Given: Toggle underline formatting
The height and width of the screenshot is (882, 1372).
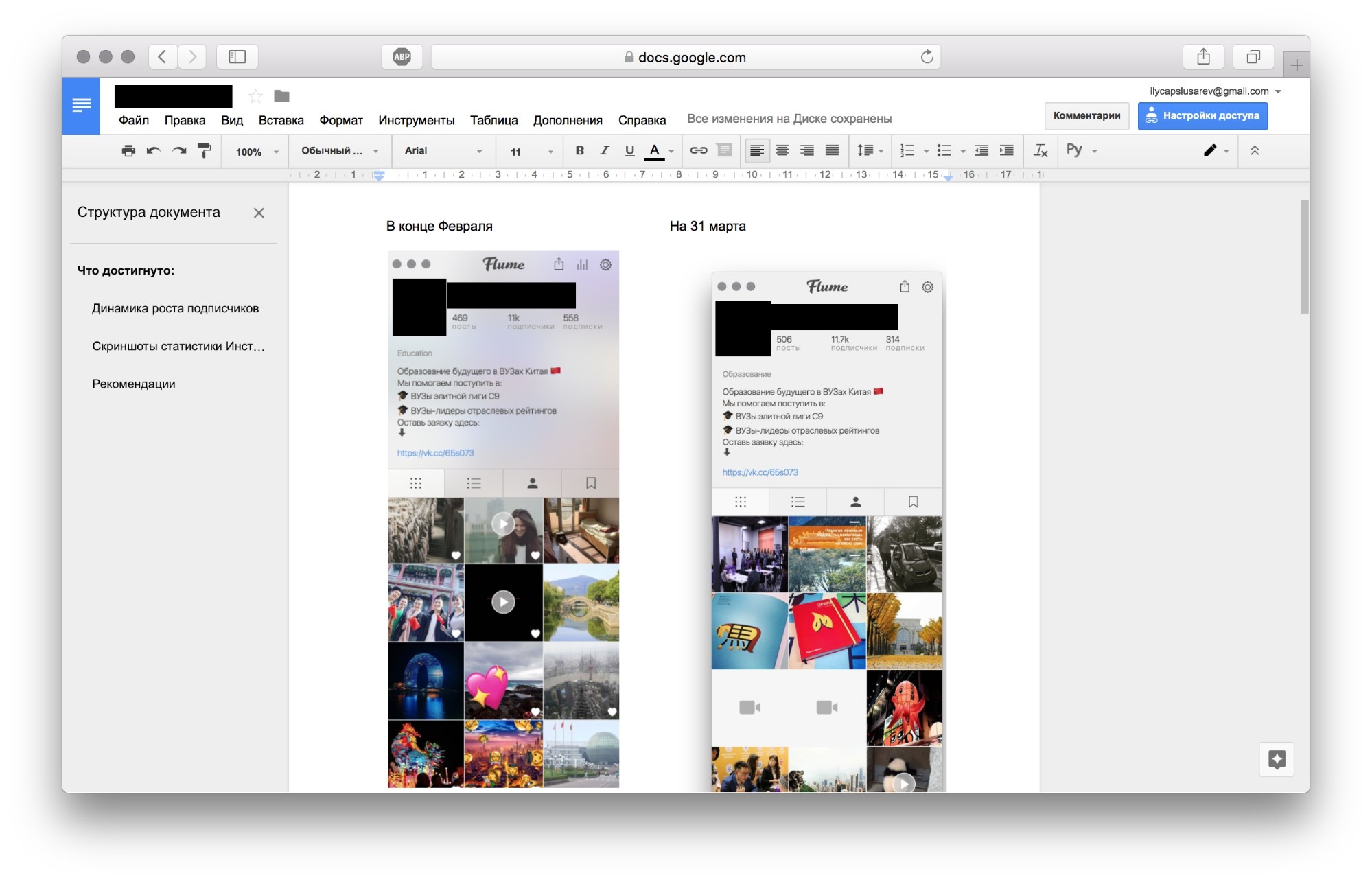Looking at the screenshot, I should (x=629, y=150).
